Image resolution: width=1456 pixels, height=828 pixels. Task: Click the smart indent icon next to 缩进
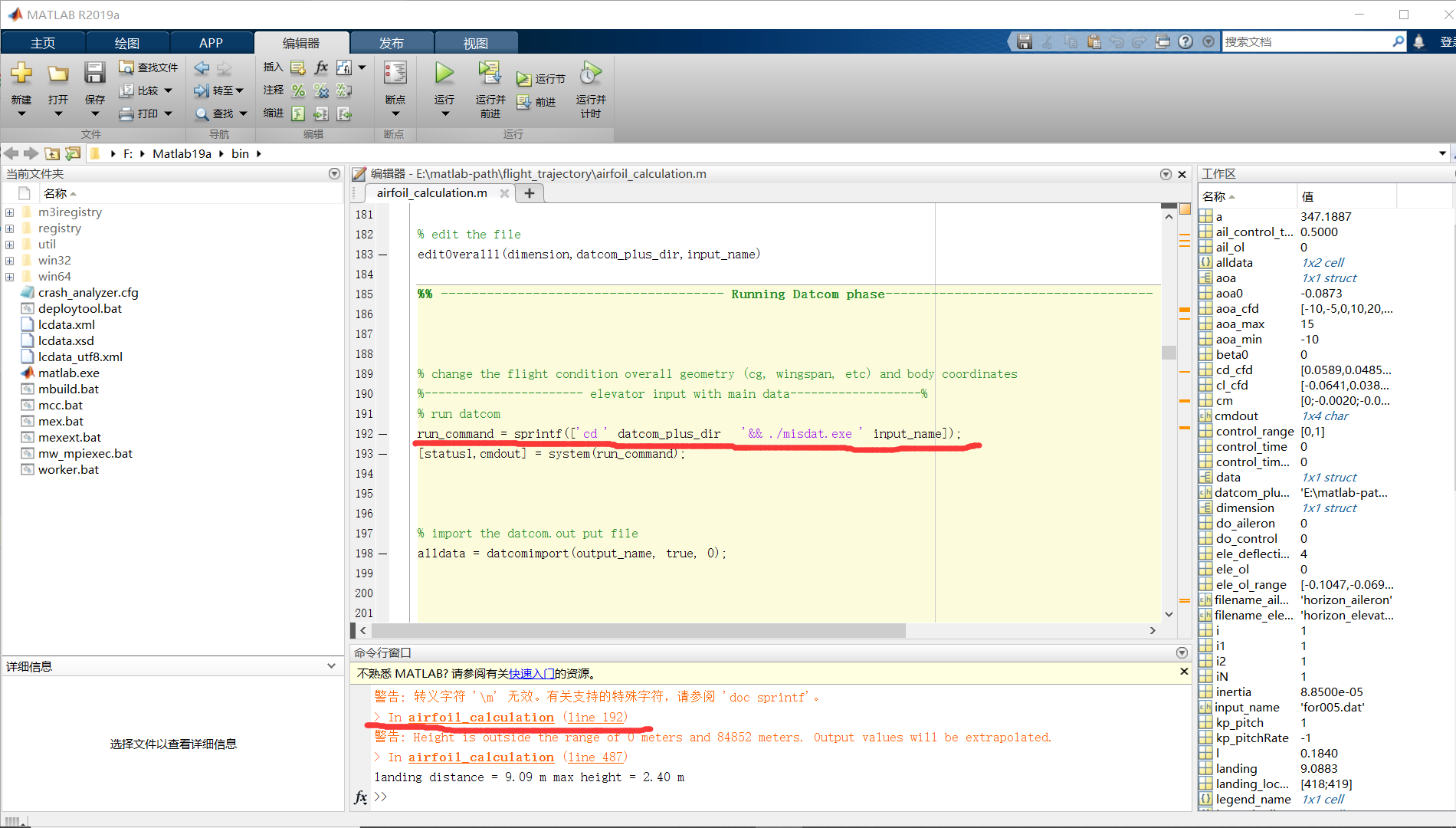pyautogui.click(x=298, y=113)
